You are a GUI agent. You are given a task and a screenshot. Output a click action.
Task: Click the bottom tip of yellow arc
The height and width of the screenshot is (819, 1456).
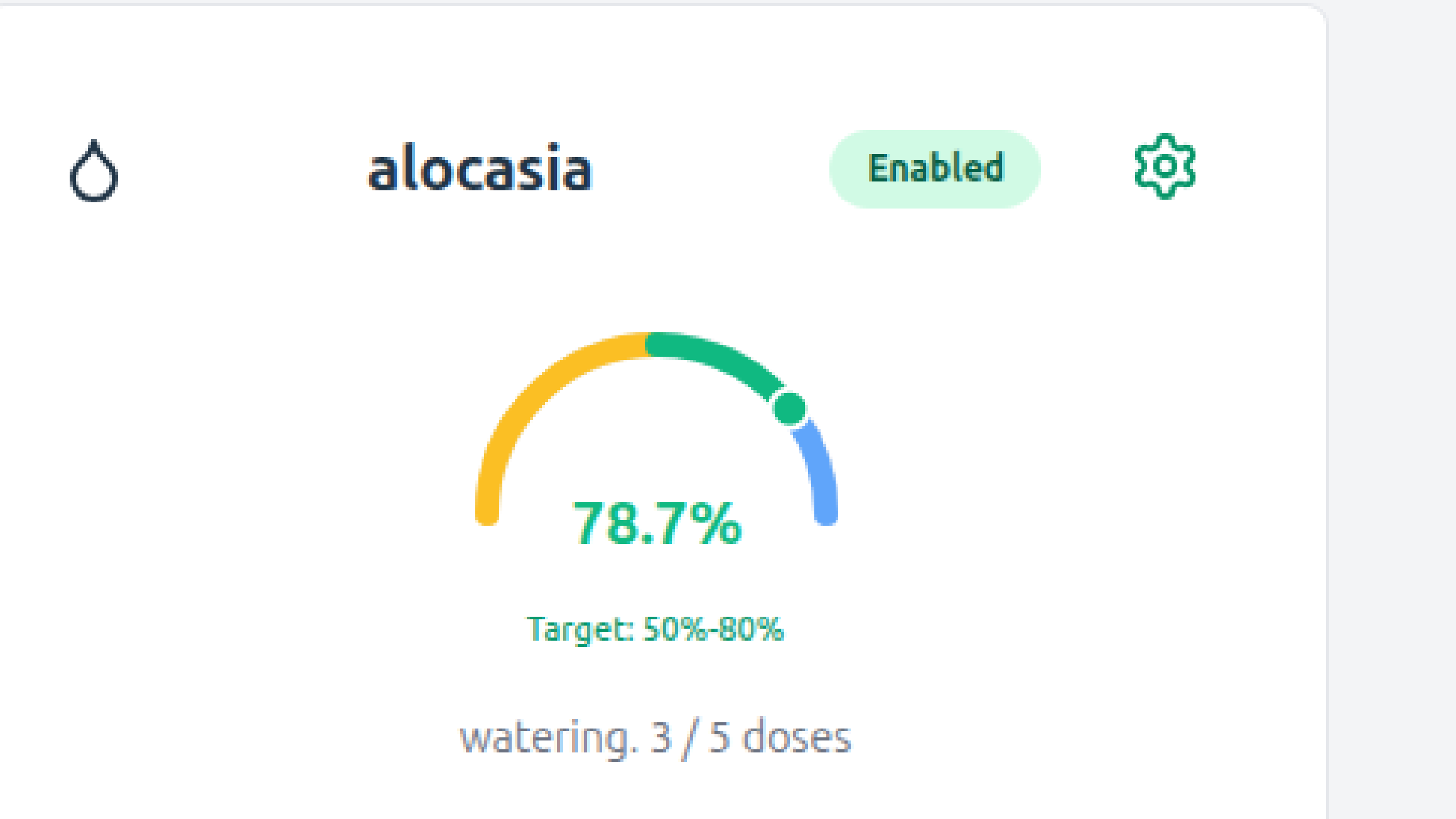point(487,513)
